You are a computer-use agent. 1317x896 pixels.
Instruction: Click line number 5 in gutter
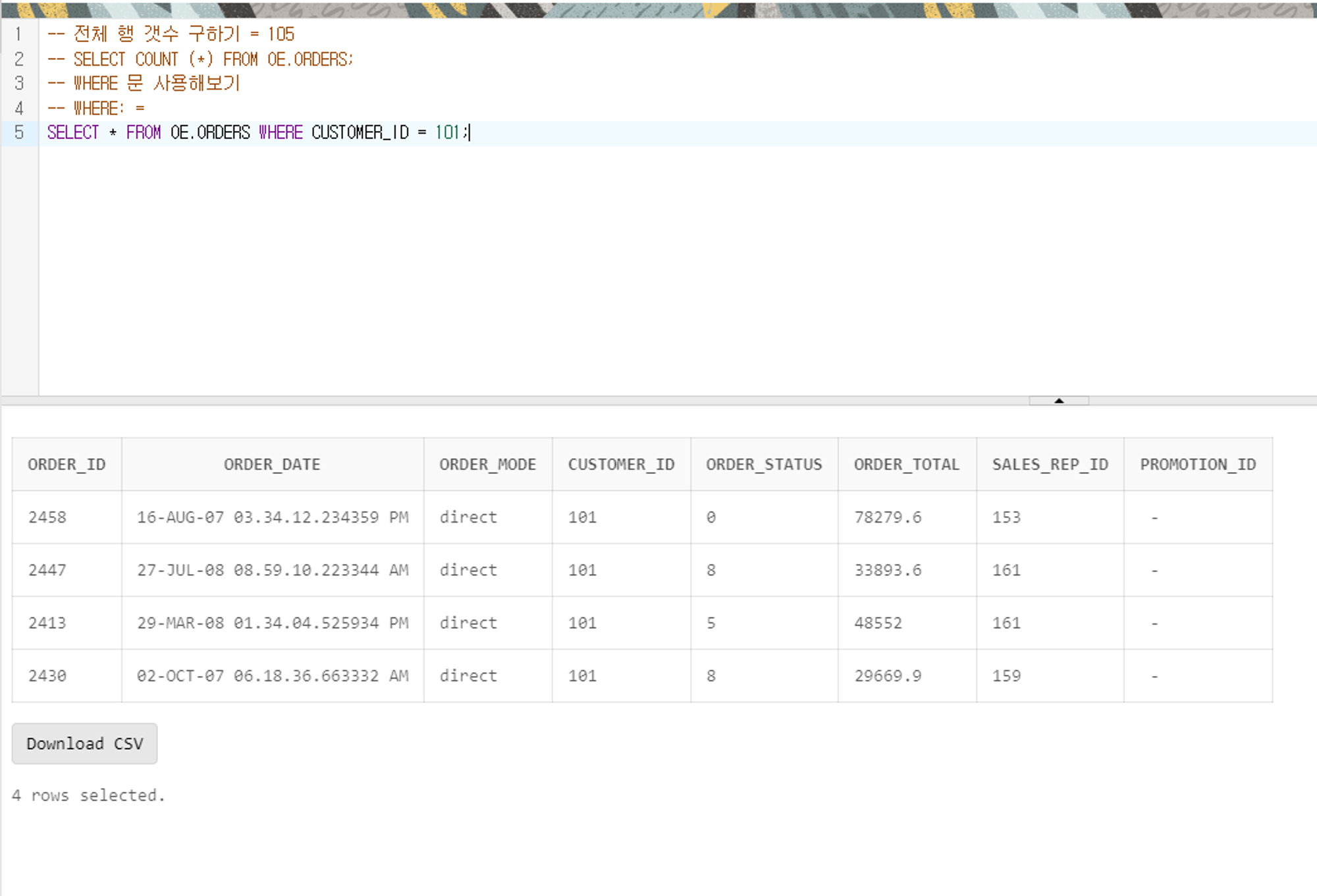point(19,133)
